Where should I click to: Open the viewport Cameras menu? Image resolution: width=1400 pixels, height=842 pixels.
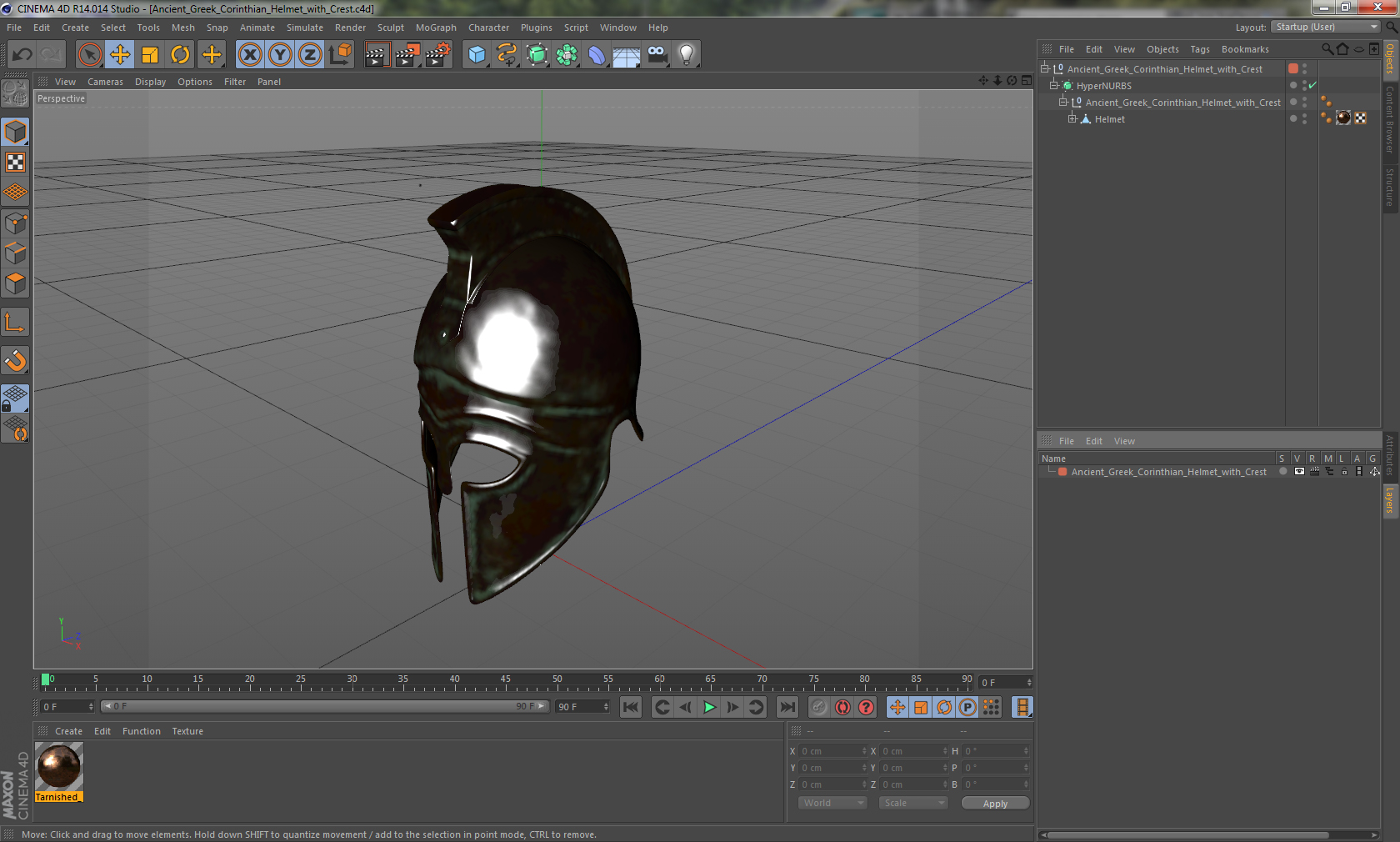105,82
